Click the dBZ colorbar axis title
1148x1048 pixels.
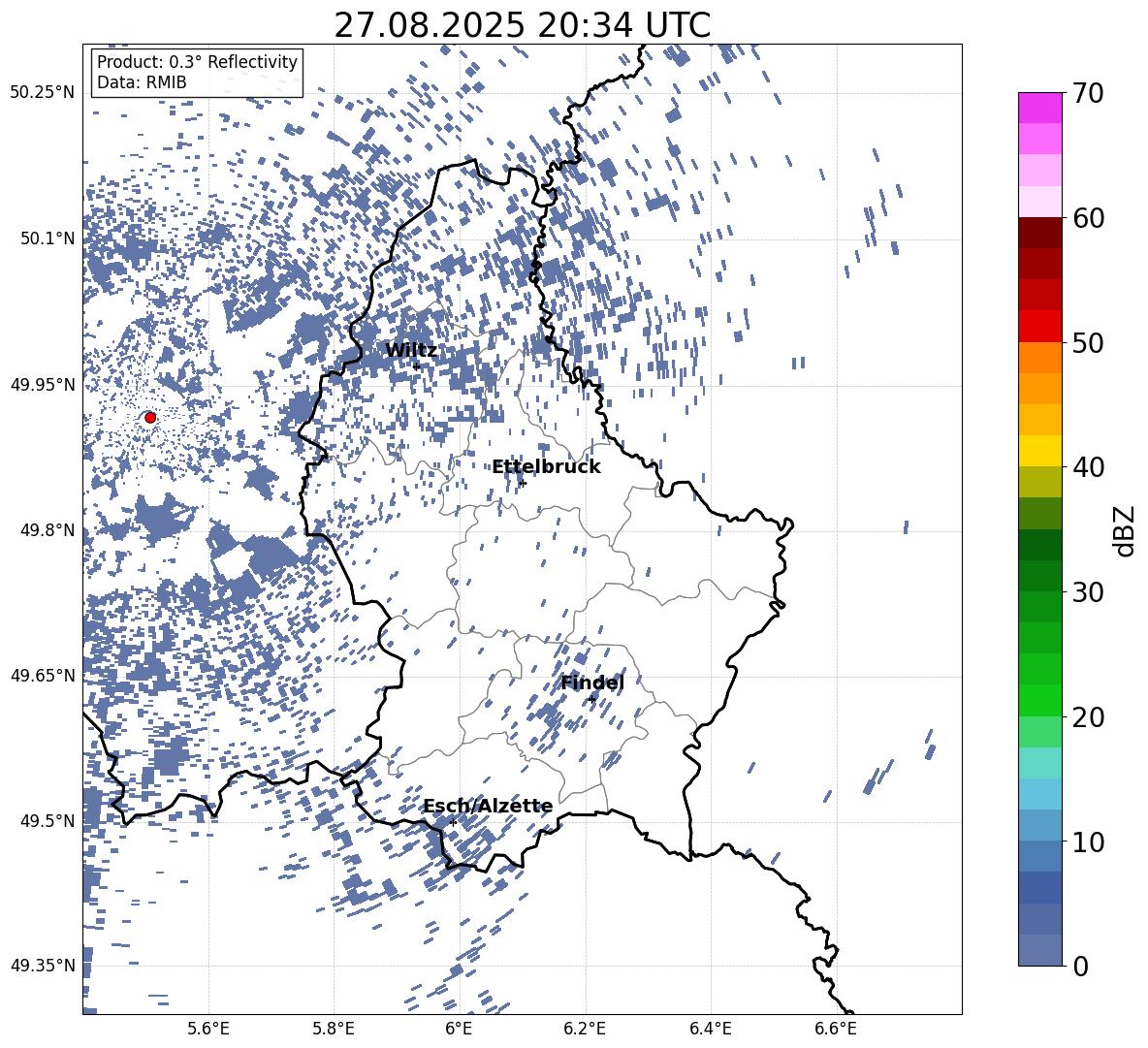[1126, 530]
